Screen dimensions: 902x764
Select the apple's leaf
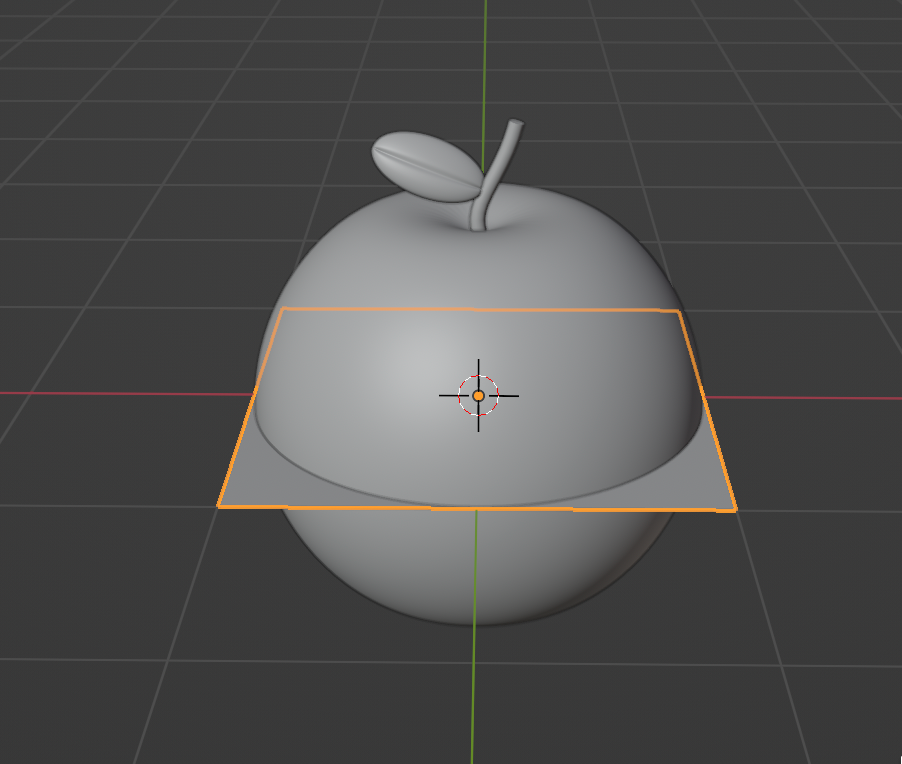425,164
